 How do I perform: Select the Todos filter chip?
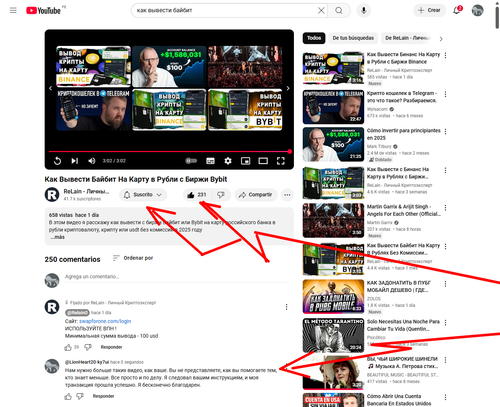coord(314,38)
